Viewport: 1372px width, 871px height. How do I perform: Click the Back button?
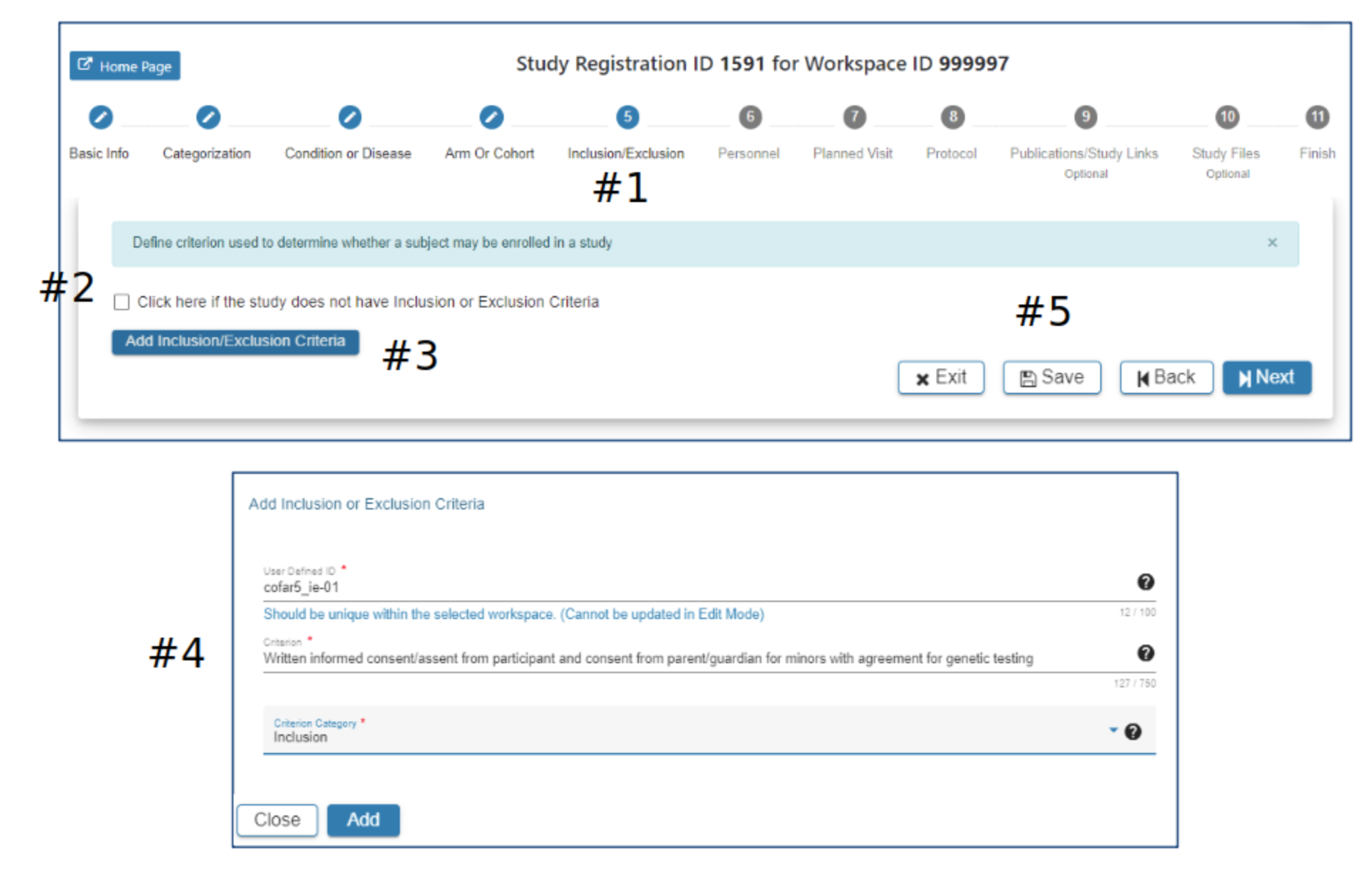point(1166,378)
